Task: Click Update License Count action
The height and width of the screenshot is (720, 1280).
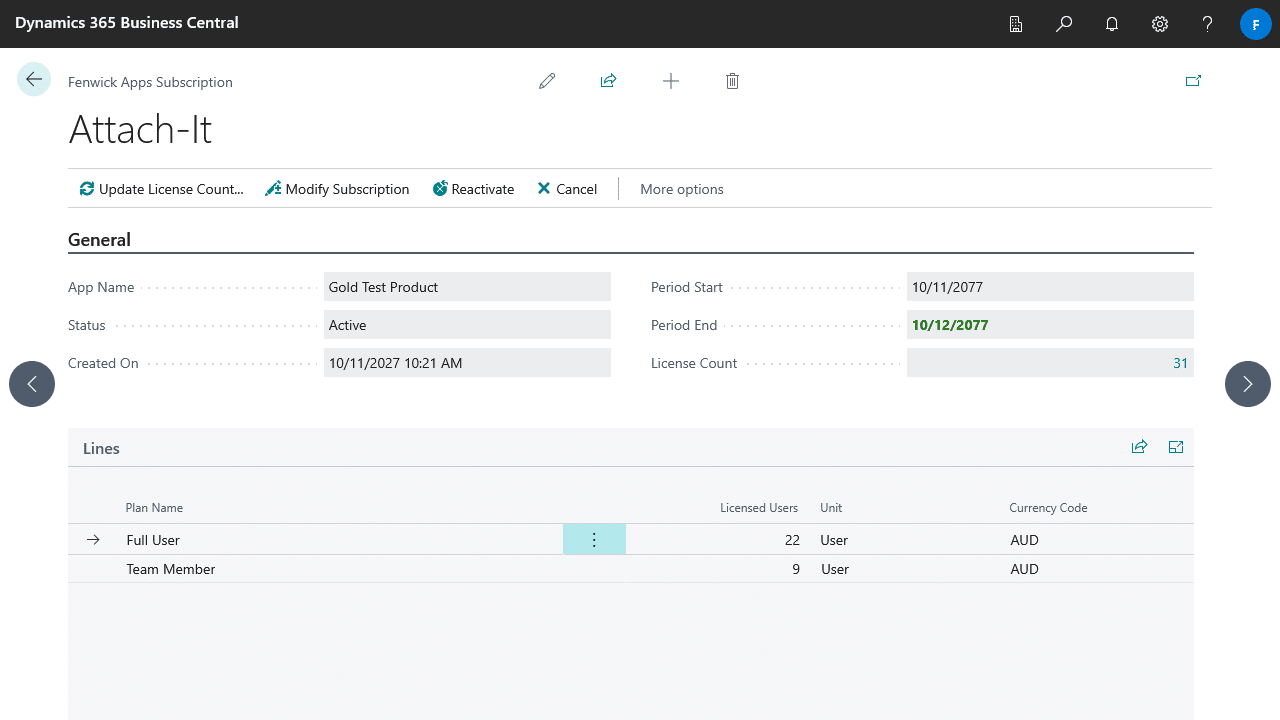Action: point(162,189)
